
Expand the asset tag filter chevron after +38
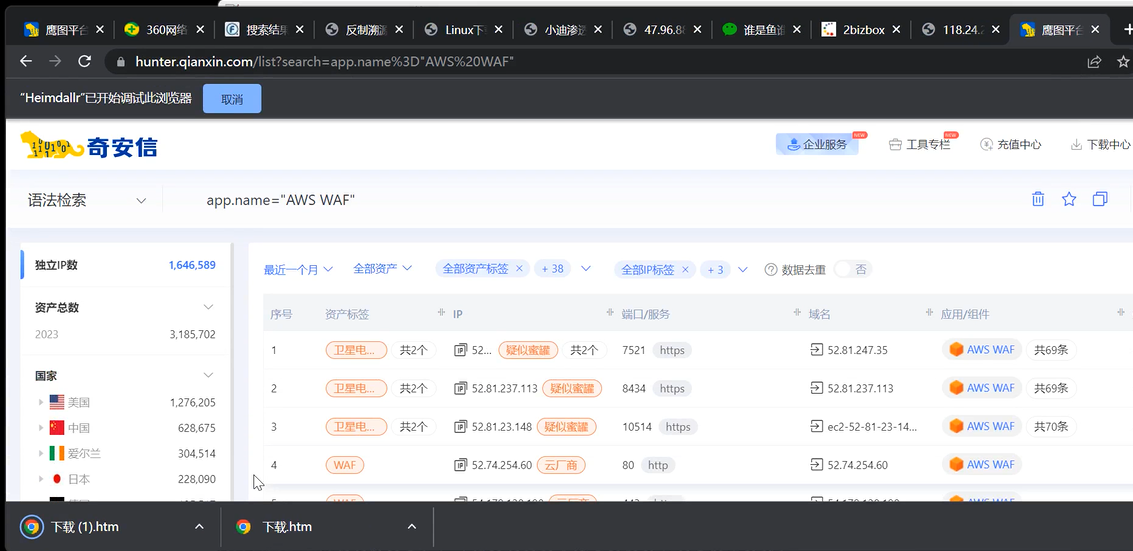[x=586, y=269]
